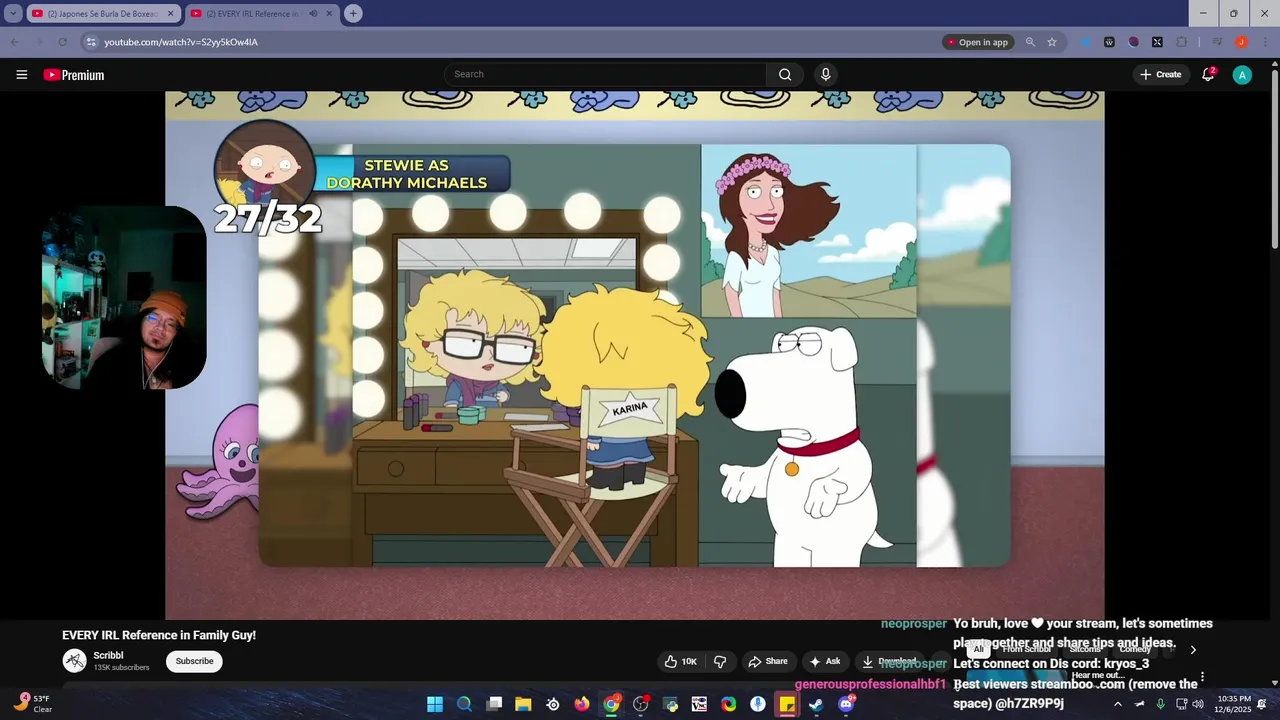
Task: Open Chrome three-dot menu
Action: click(x=1264, y=42)
